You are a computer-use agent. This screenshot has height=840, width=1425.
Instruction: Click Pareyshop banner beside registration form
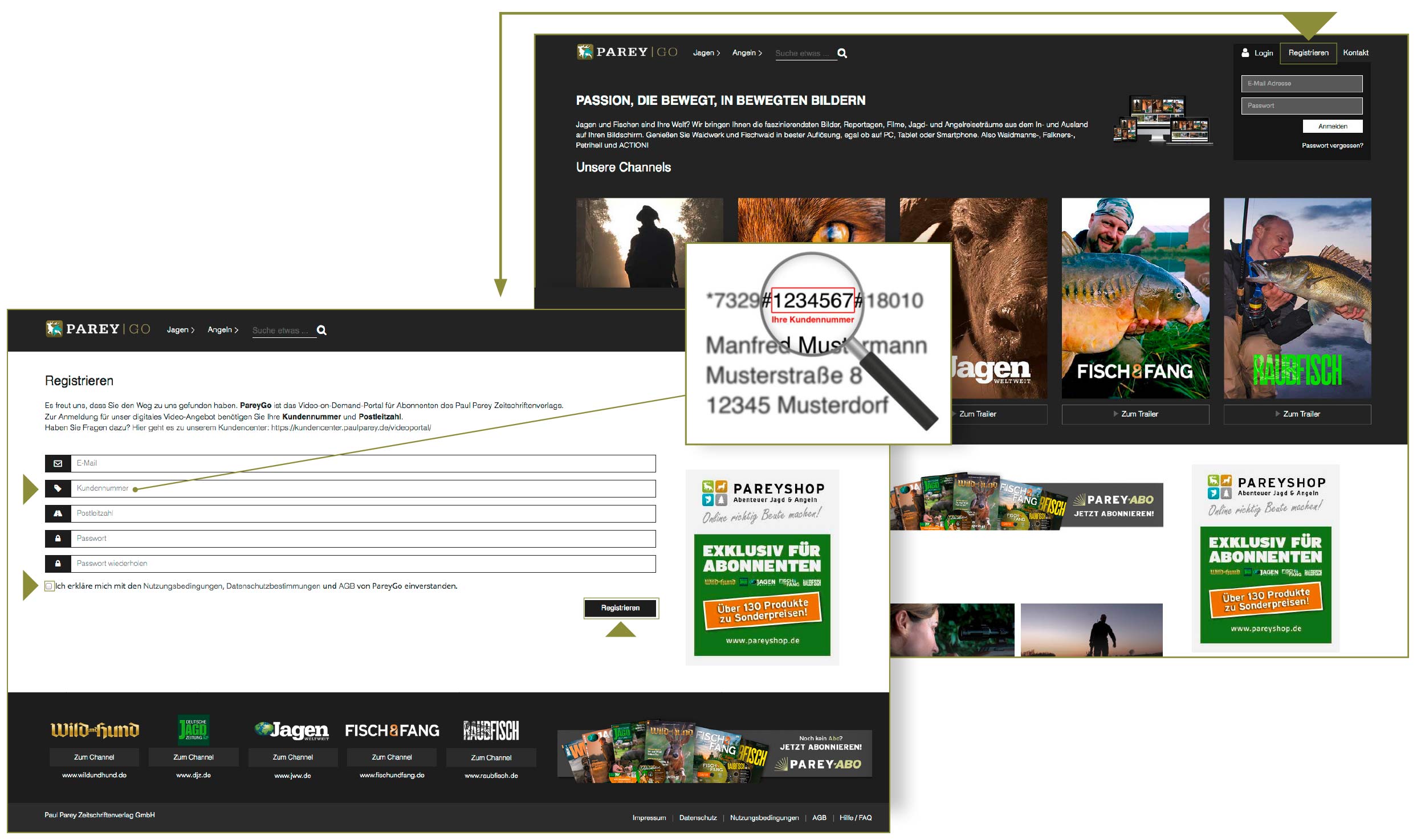(762, 568)
